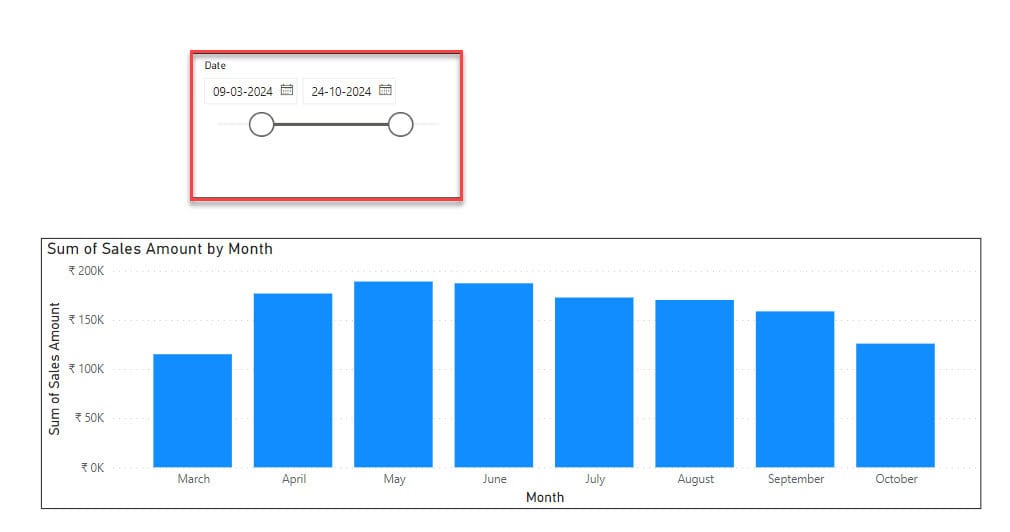Screen dimensions: 1010x532
Task: Select the April bar in the chart
Action: [x=293, y=380]
